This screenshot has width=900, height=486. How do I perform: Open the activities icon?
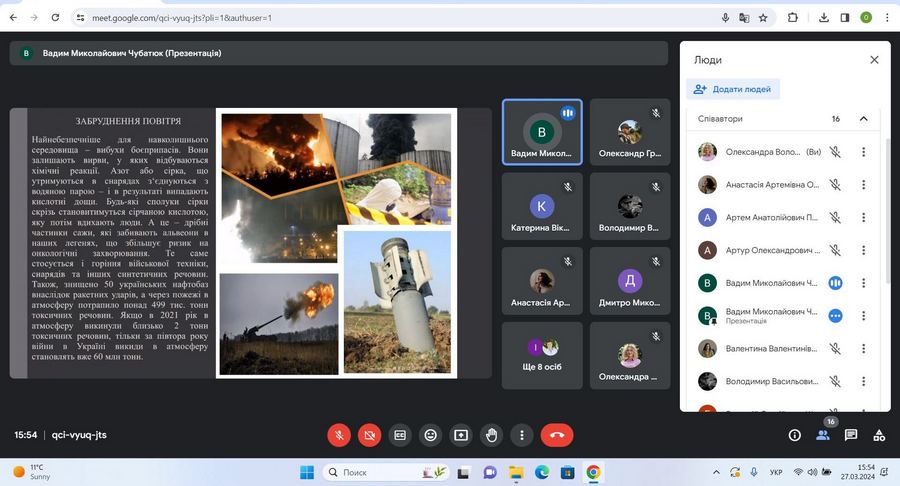879,435
